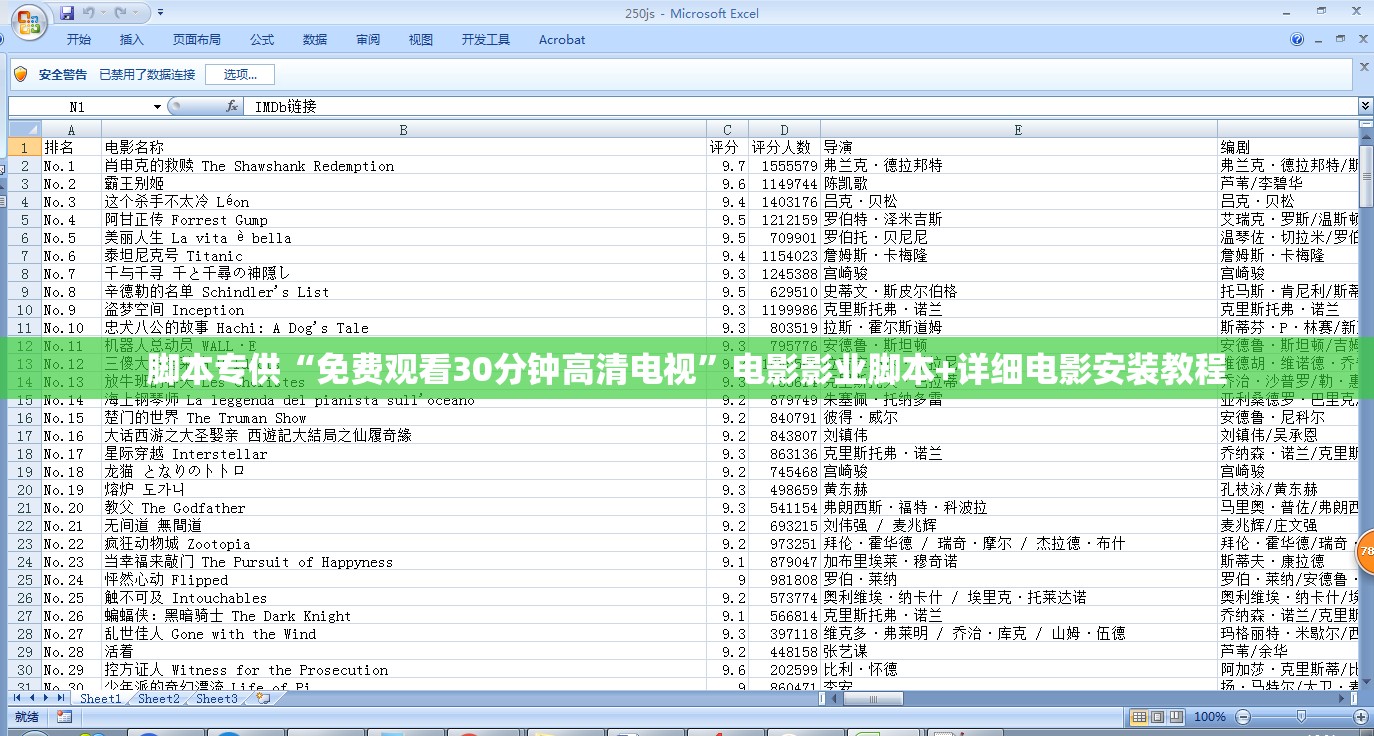Click the macro record icon in status bar

tap(64, 717)
